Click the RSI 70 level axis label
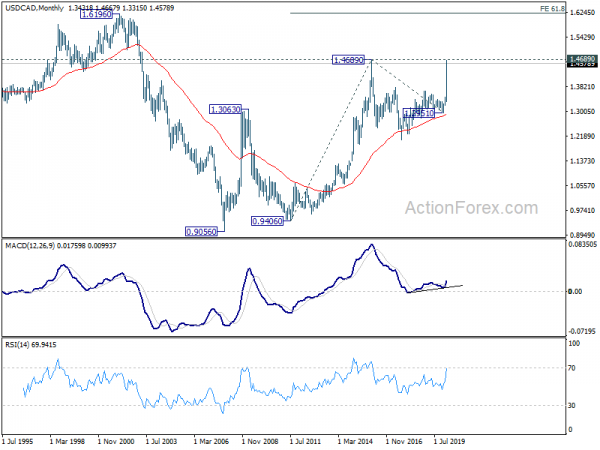The image size is (600, 450). click(572, 368)
